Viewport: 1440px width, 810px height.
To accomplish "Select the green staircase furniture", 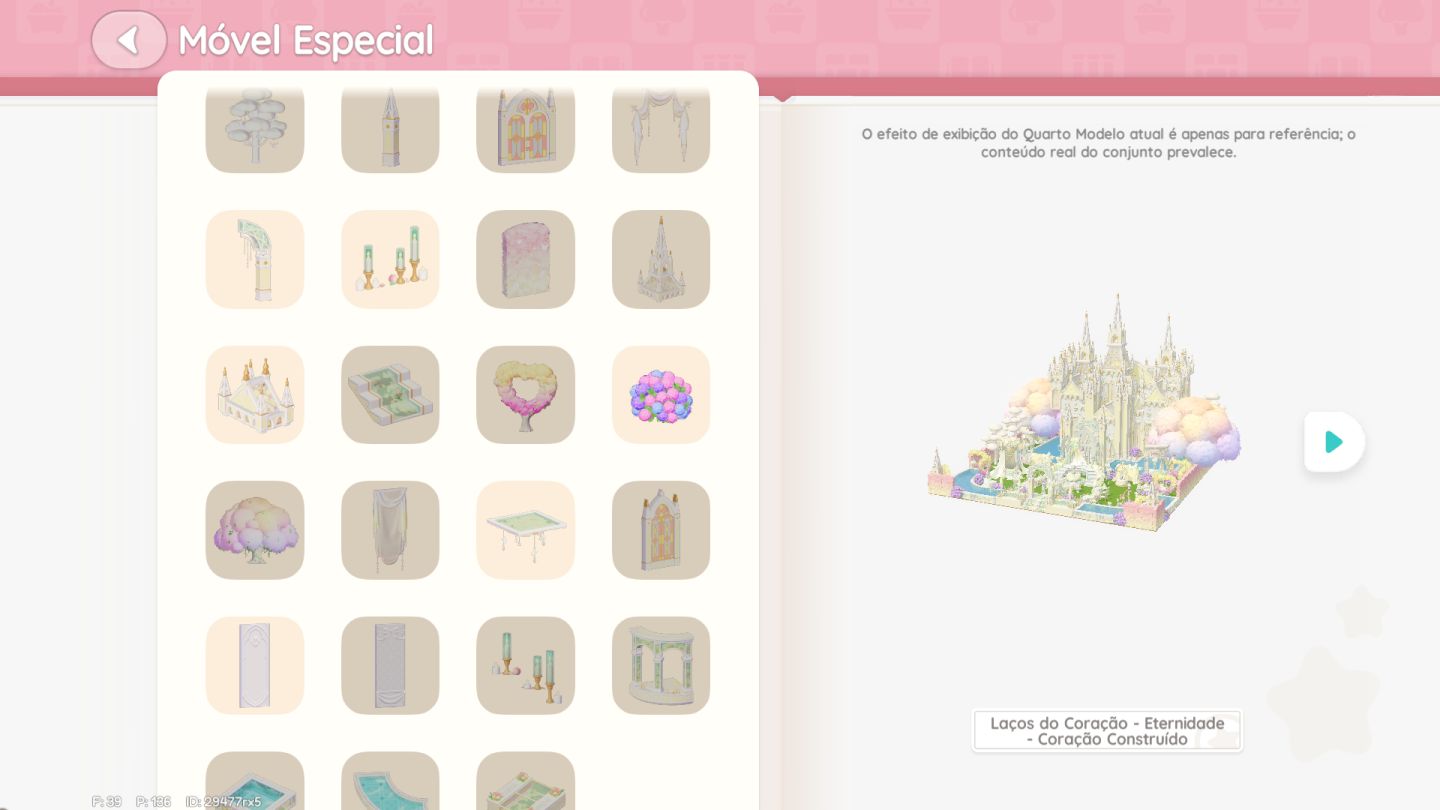I will coord(390,395).
